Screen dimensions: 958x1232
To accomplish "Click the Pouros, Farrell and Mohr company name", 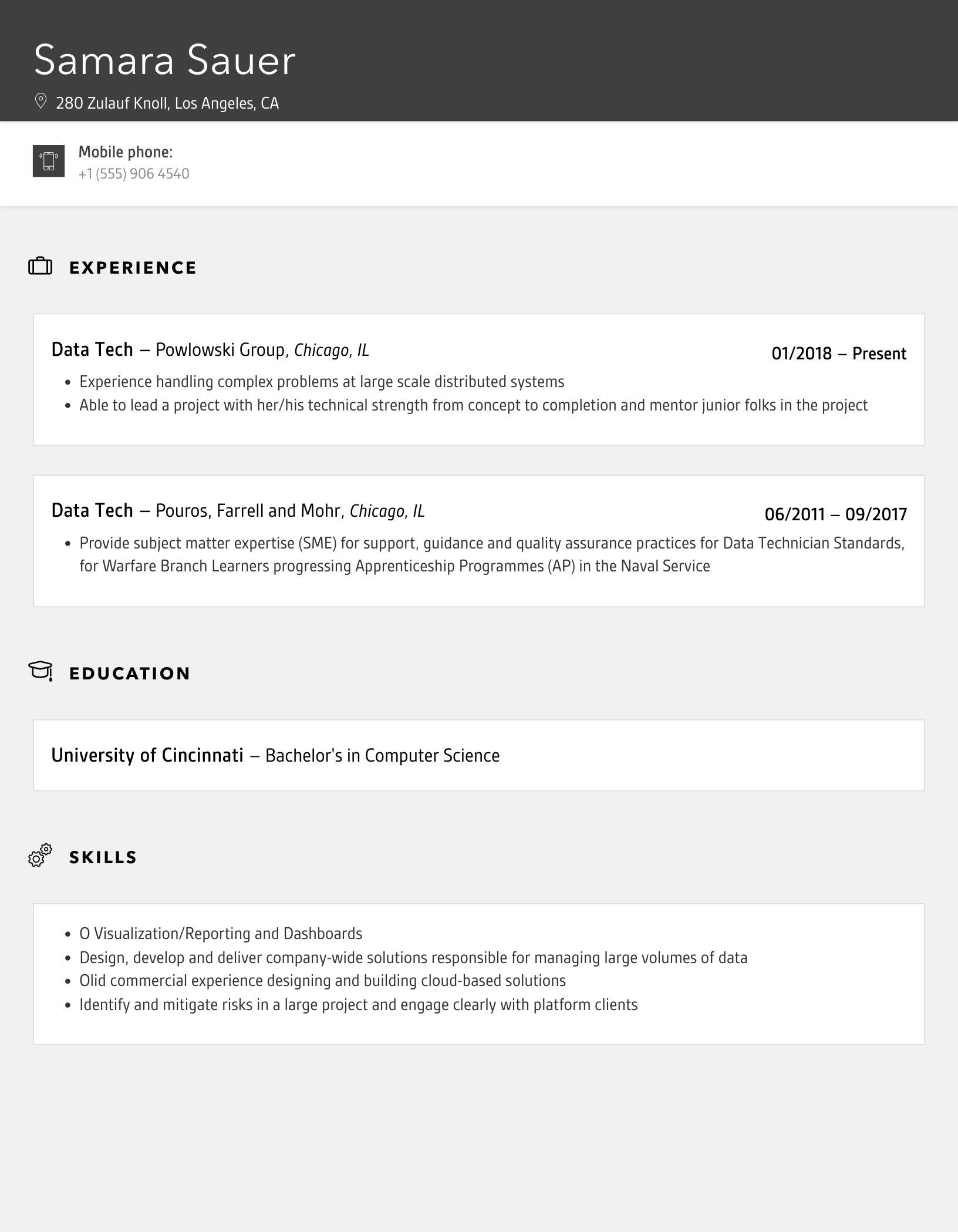I will [248, 511].
